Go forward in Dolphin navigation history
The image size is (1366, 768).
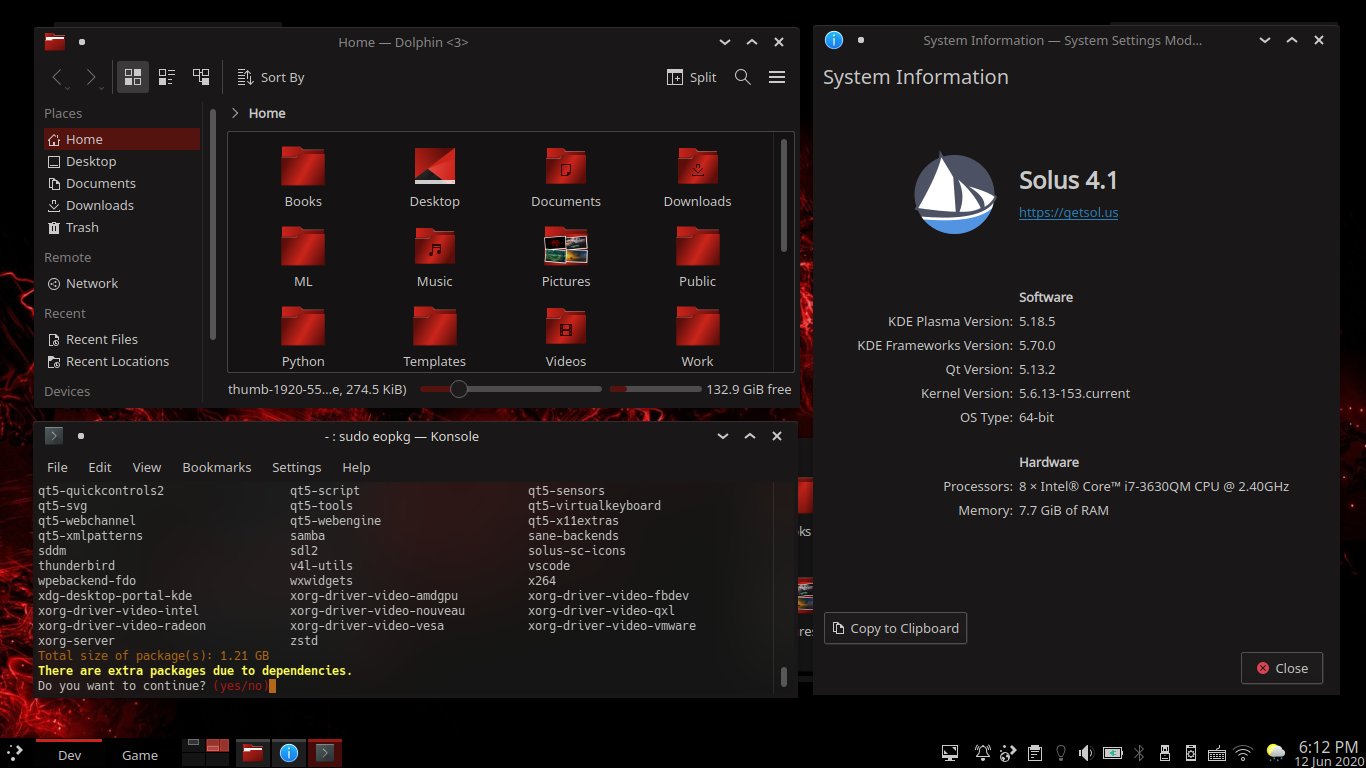(x=90, y=77)
